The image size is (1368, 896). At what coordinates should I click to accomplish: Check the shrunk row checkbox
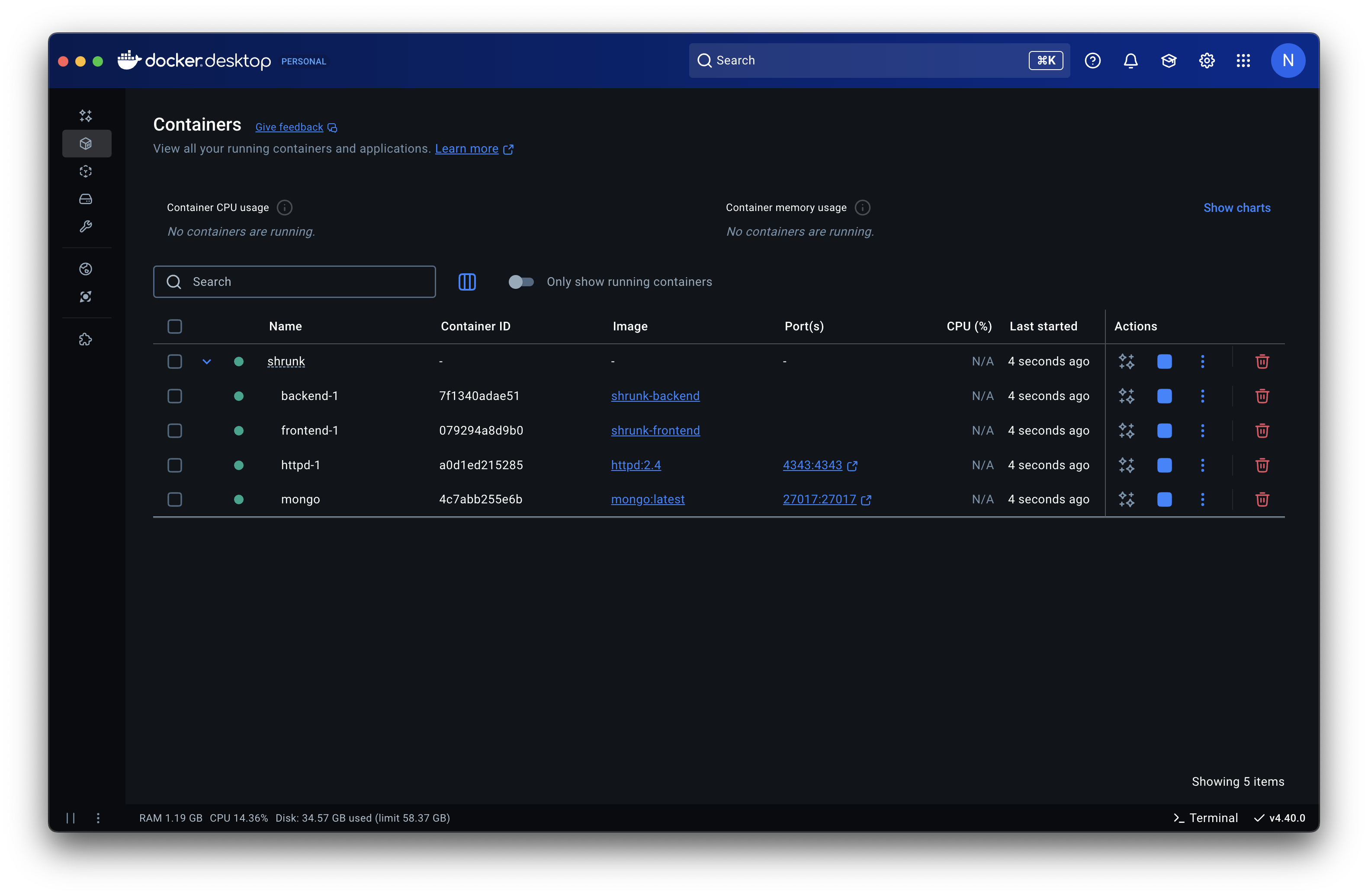[175, 361]
